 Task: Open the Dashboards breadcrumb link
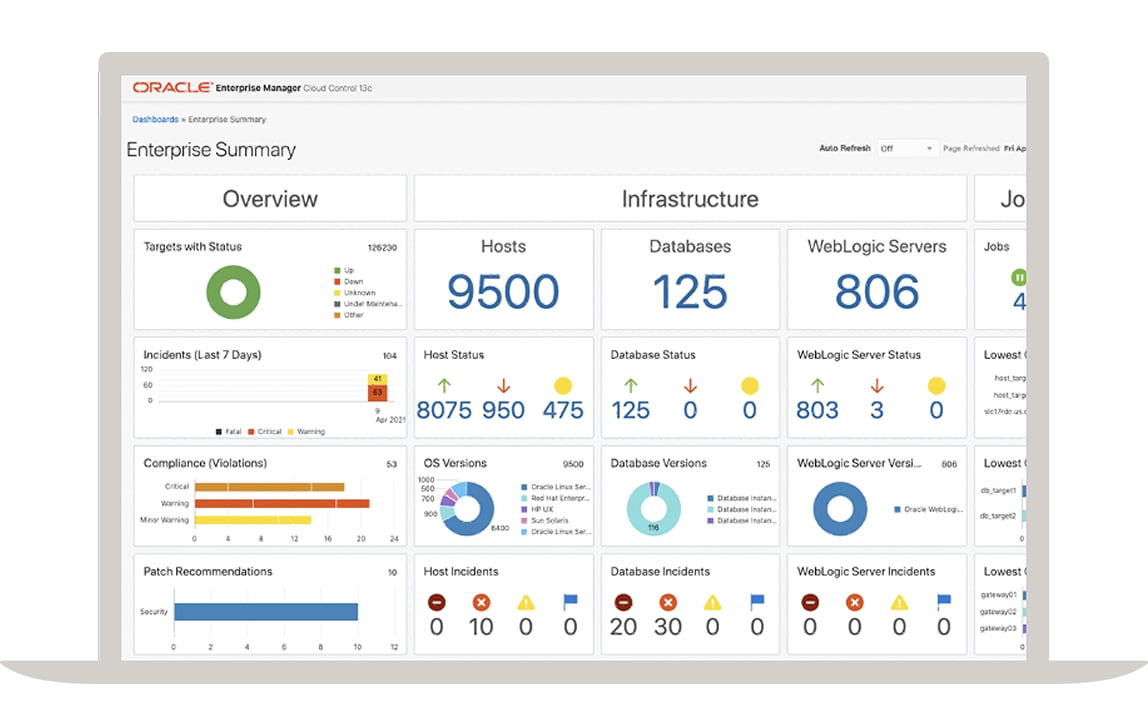(155, 119)
